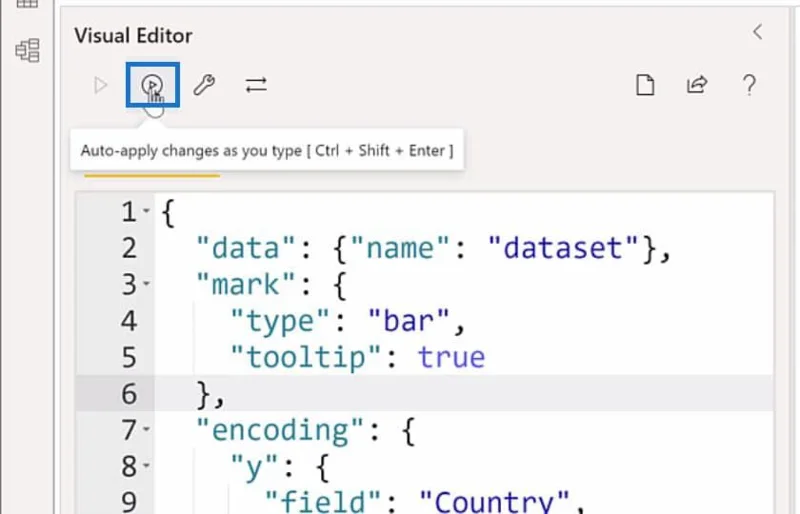The width and height of the screenshot is (800, 514).
Task: Collapse the "y" block fold at line 8
Action: [x=146, y=465]
